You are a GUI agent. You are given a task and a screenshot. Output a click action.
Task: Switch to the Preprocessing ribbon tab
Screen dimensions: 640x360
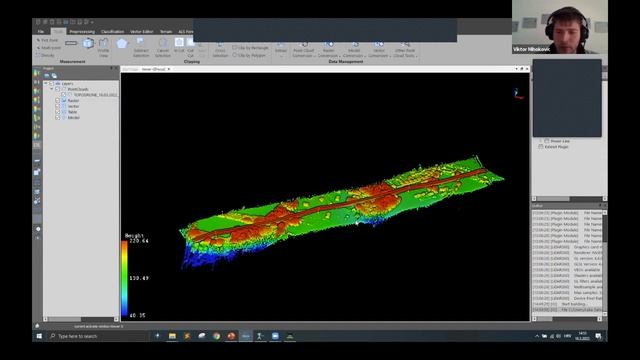(x=82, y=31)
